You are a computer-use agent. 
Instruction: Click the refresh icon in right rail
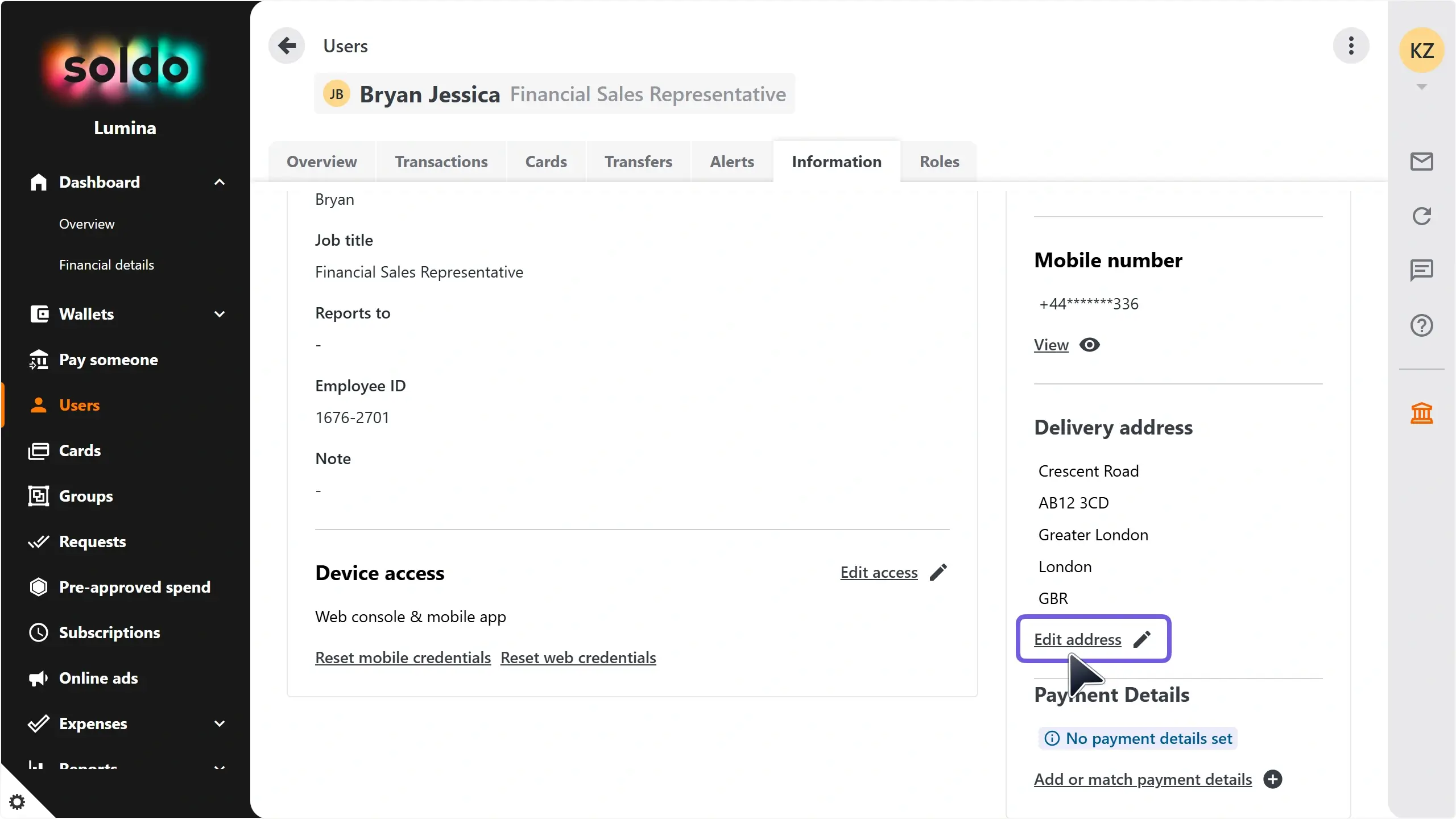tap(1421, 216)
